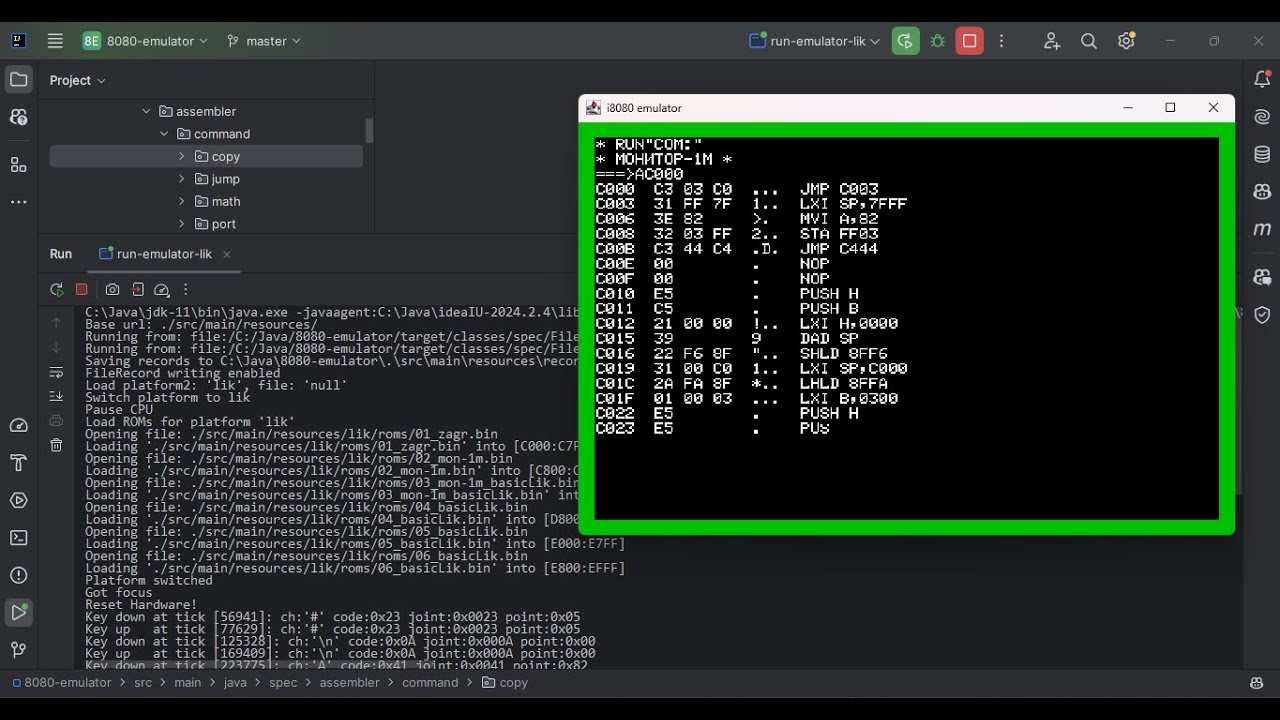
Task: Open Terminal tool window
Action: pos(18,537)
